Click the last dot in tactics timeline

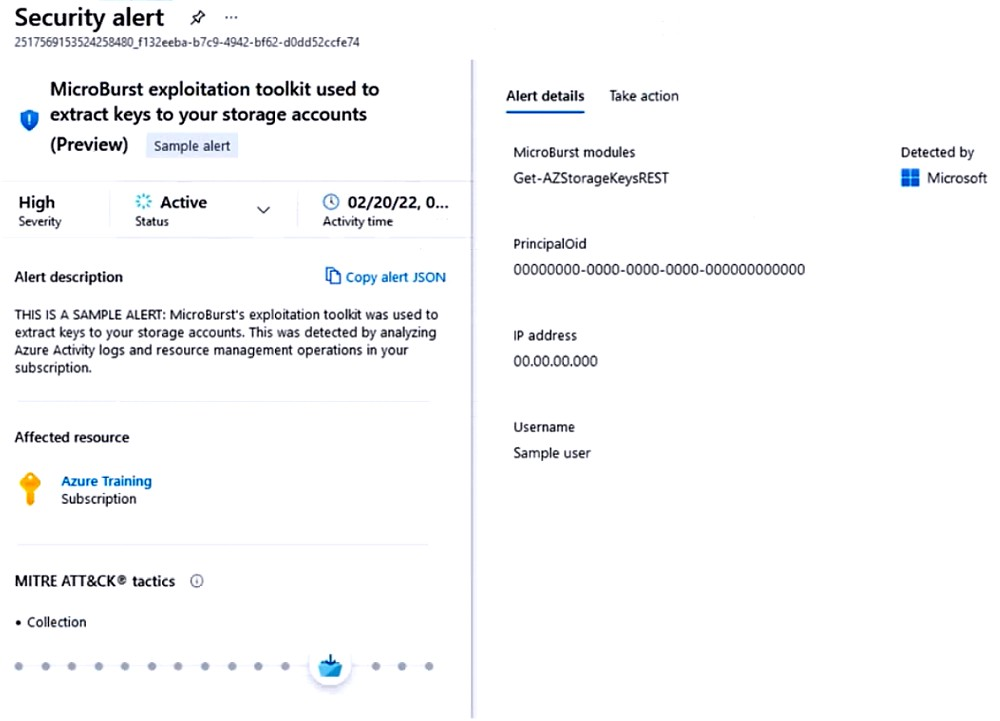click(x=429, y=666)
